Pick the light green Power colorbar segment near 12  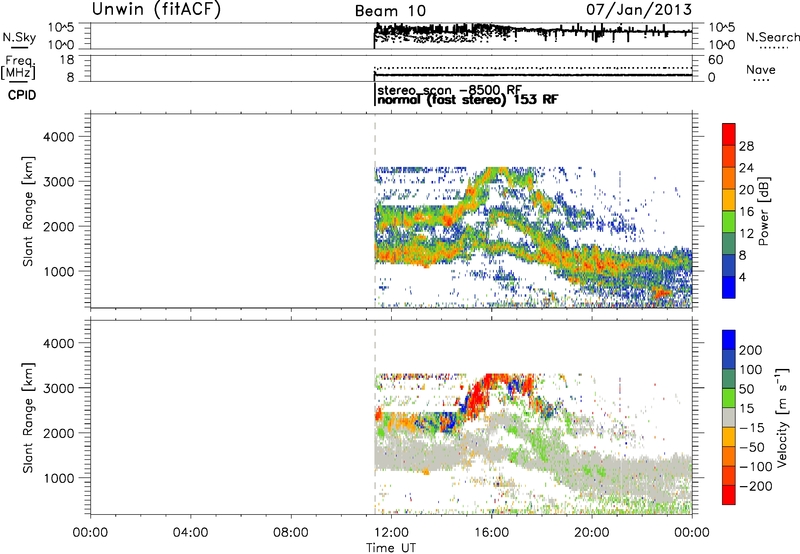pos(729,221)
